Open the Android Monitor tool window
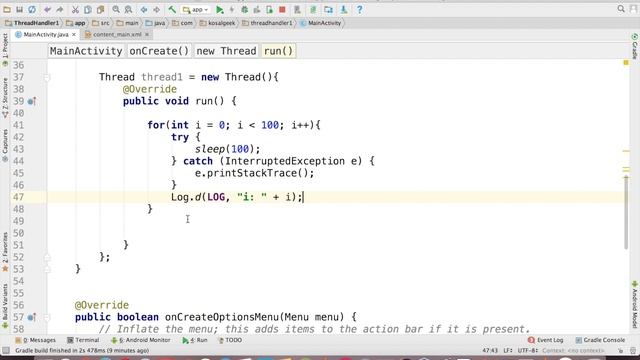This screenshot has height=360, width=640. 141,340
